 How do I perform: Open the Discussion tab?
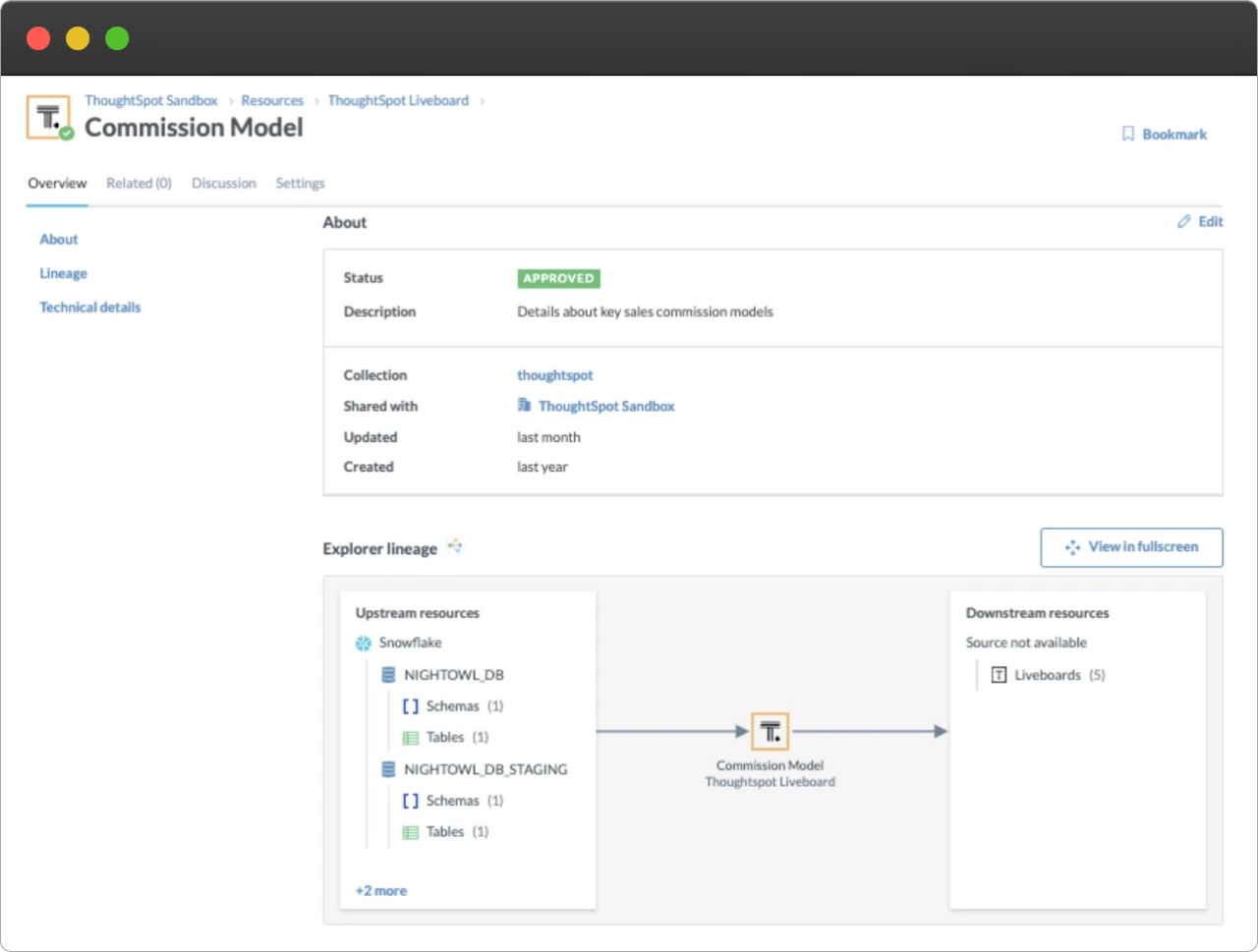[224, 184]
